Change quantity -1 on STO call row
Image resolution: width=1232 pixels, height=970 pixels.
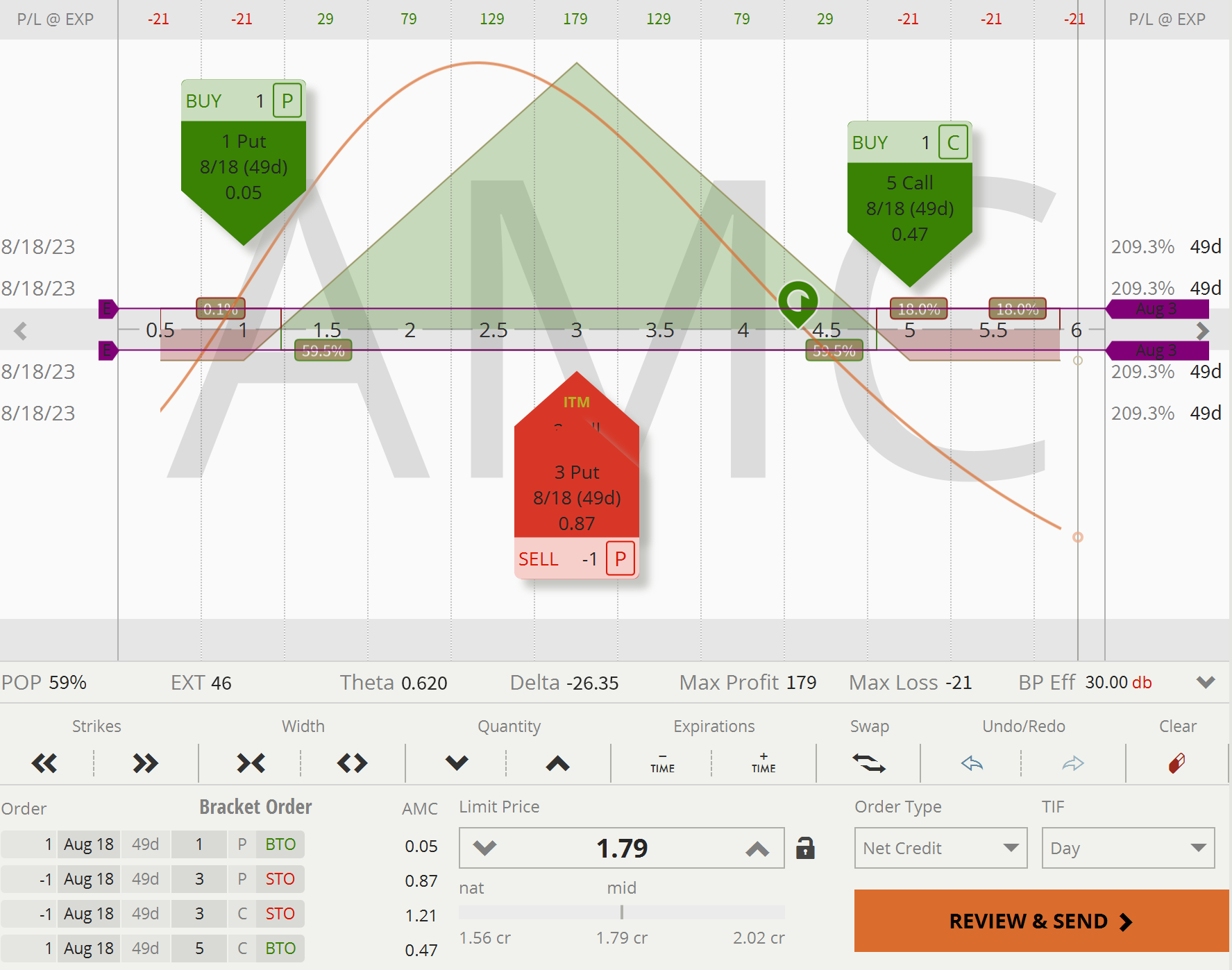click(29, 914)
